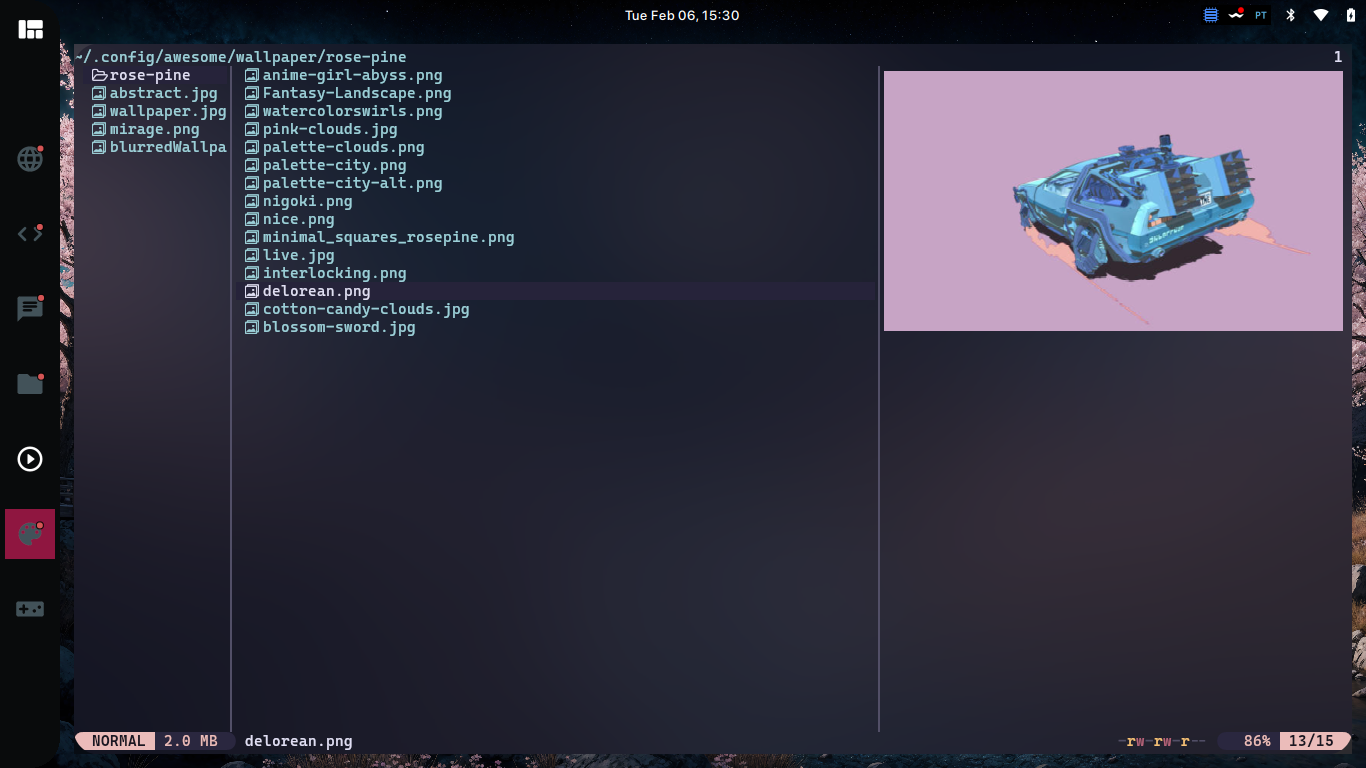This screenshot has width=1366, height=768.
Task: Select blossom-sword.jpg in the list
Action: (x=339, y=327)
